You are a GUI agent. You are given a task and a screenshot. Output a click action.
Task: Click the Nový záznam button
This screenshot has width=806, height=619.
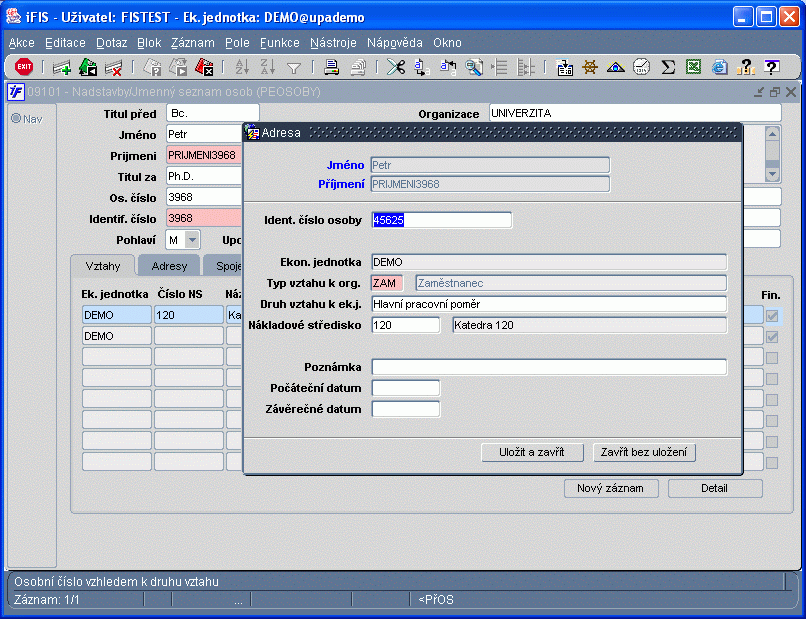[611, 488]
